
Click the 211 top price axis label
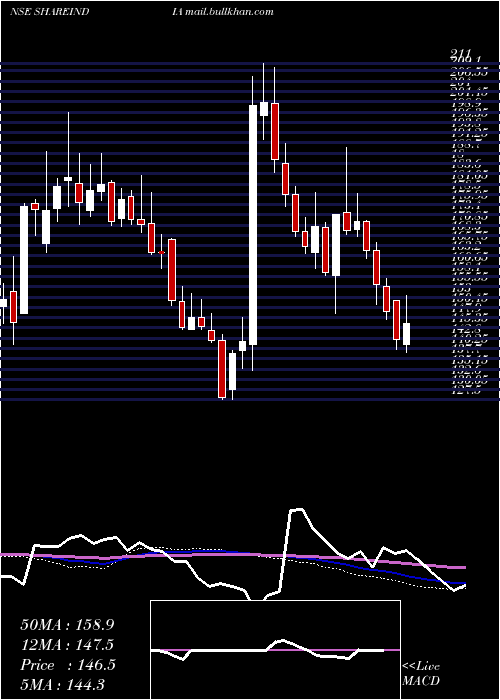[462, 54]
